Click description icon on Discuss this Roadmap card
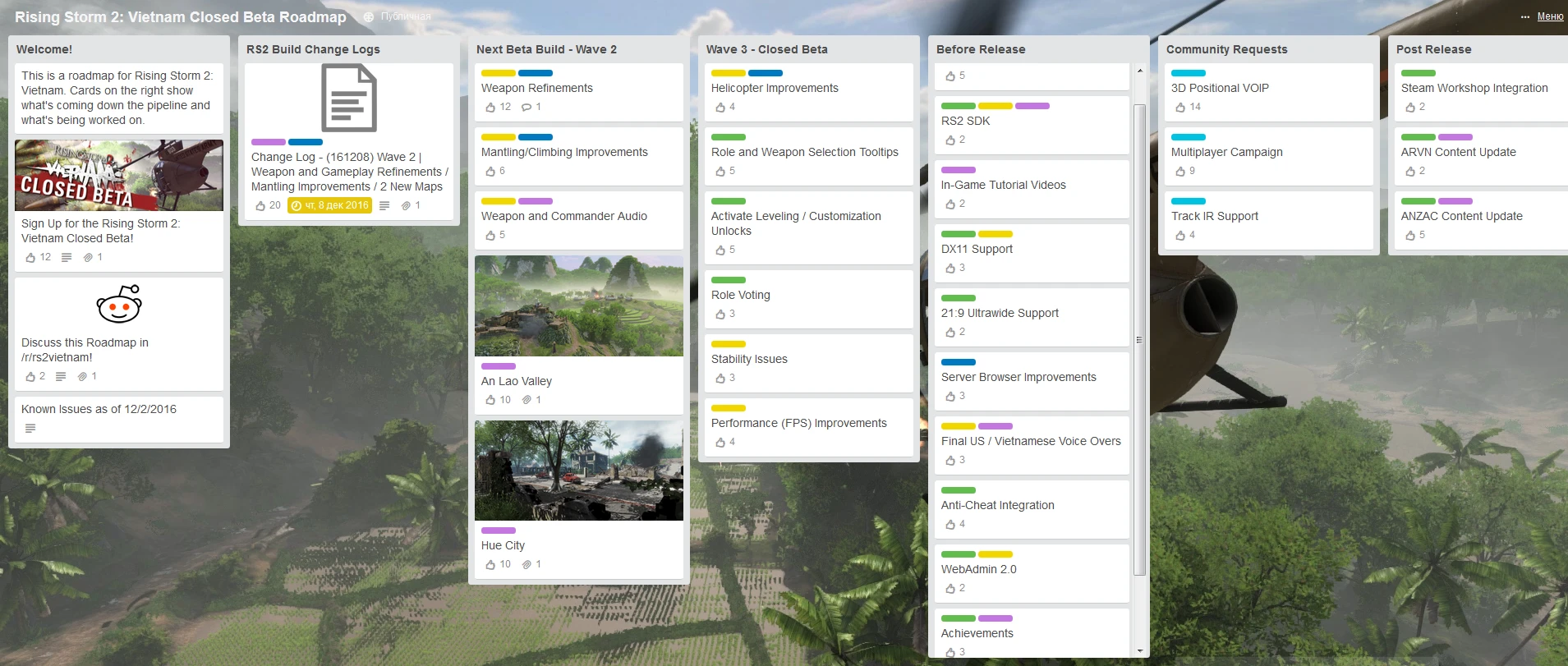 [61, 376]
